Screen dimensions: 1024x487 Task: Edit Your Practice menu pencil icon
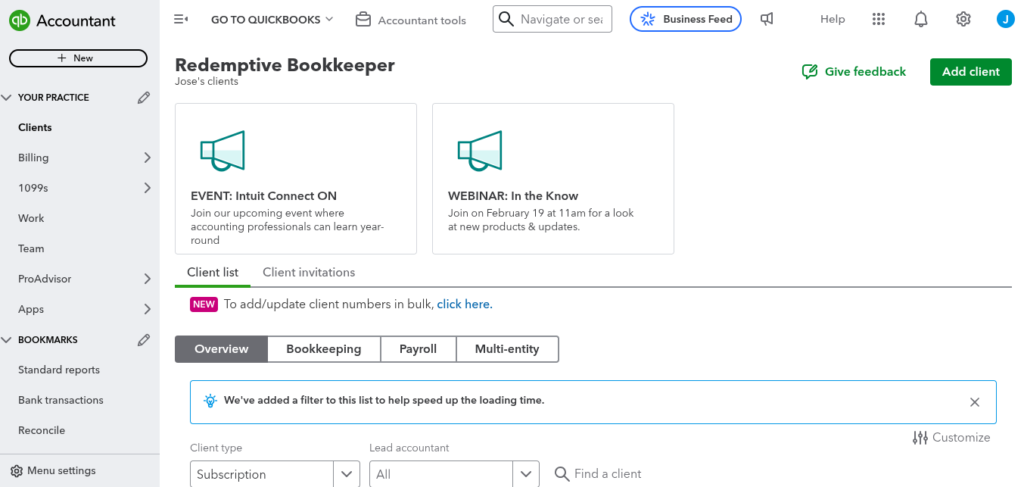[144, 98]
